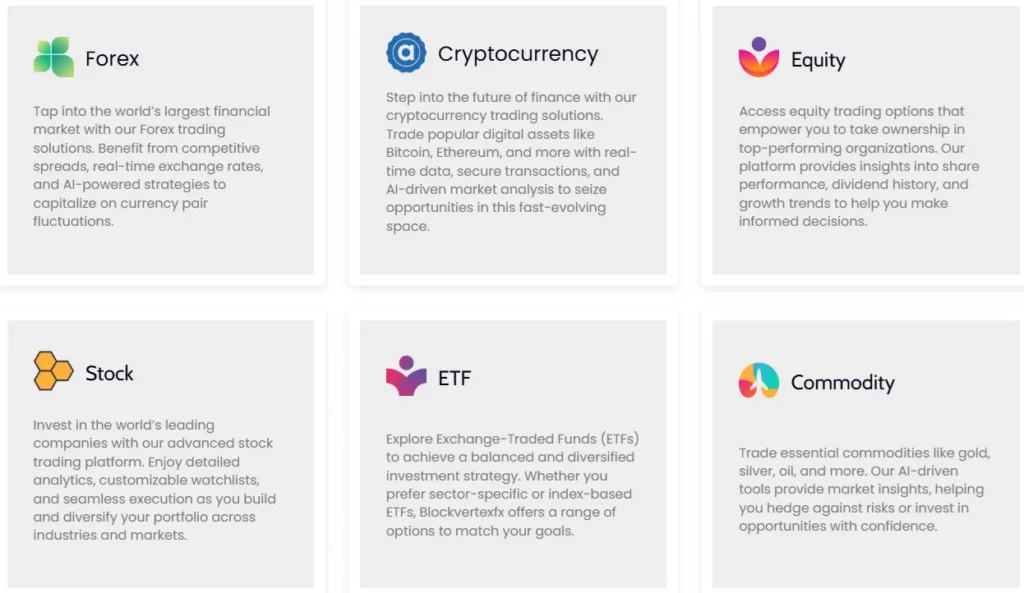Click the Cryptocurrency description paragraph
Image resolution: width=1024 pixels, height=593 pixels.
tap(511, 161)
